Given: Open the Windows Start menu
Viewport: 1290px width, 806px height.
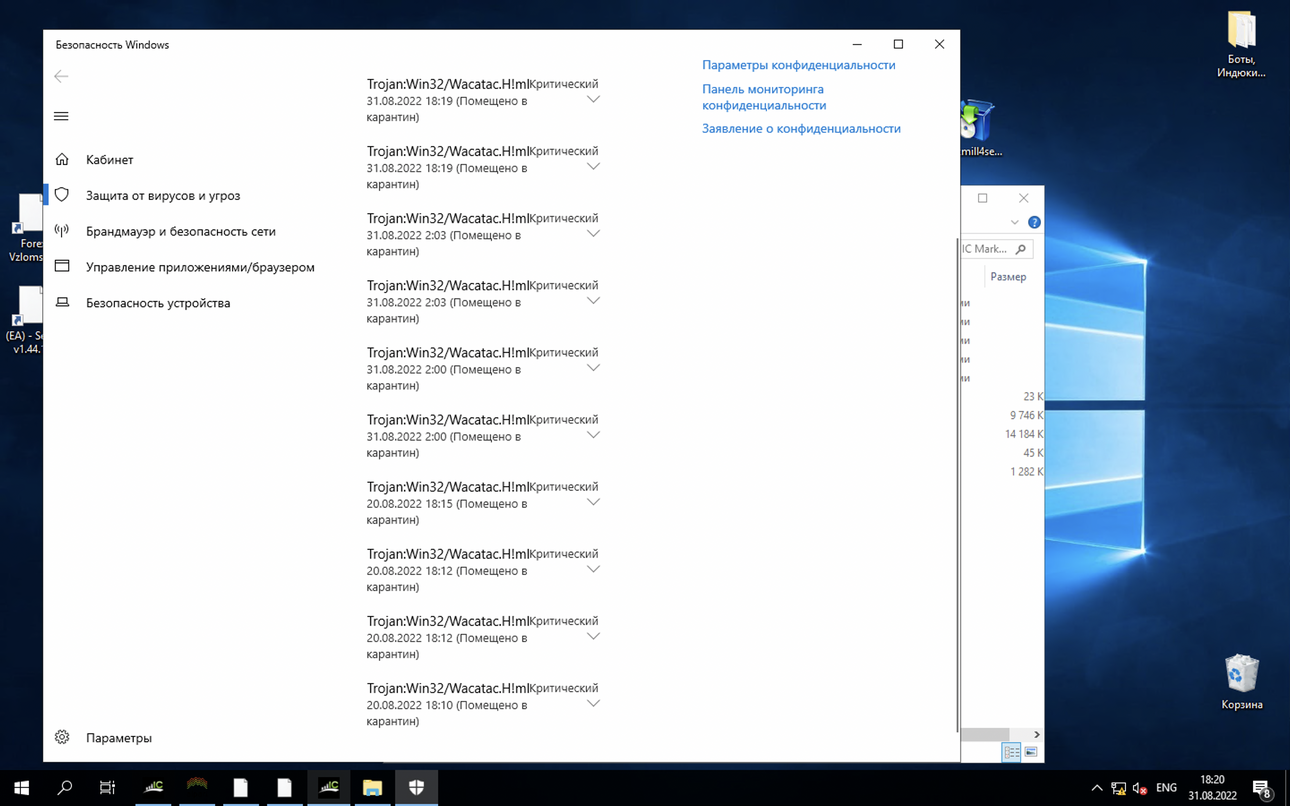Looking at the screenshot, I should tap(21, 787).
